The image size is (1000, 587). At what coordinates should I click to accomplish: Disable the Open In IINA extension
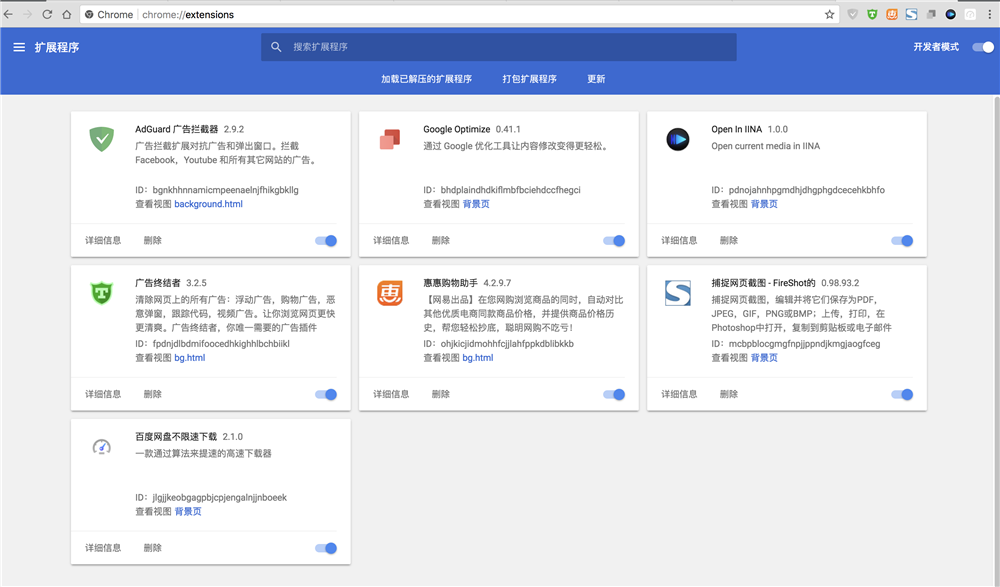pyautogui.click(x=902, y=241)
